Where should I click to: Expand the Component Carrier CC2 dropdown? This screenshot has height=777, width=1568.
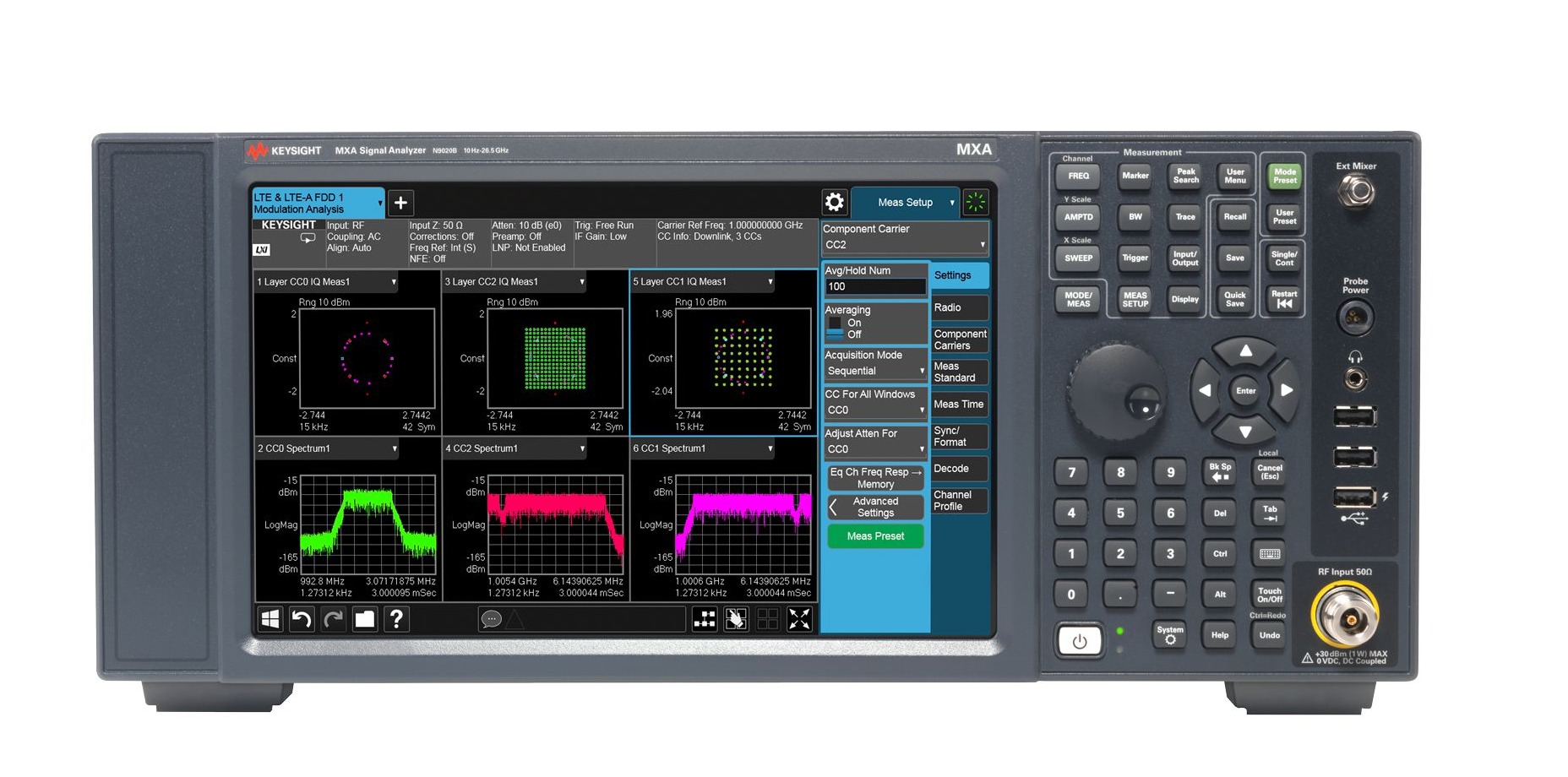(904, 245)
